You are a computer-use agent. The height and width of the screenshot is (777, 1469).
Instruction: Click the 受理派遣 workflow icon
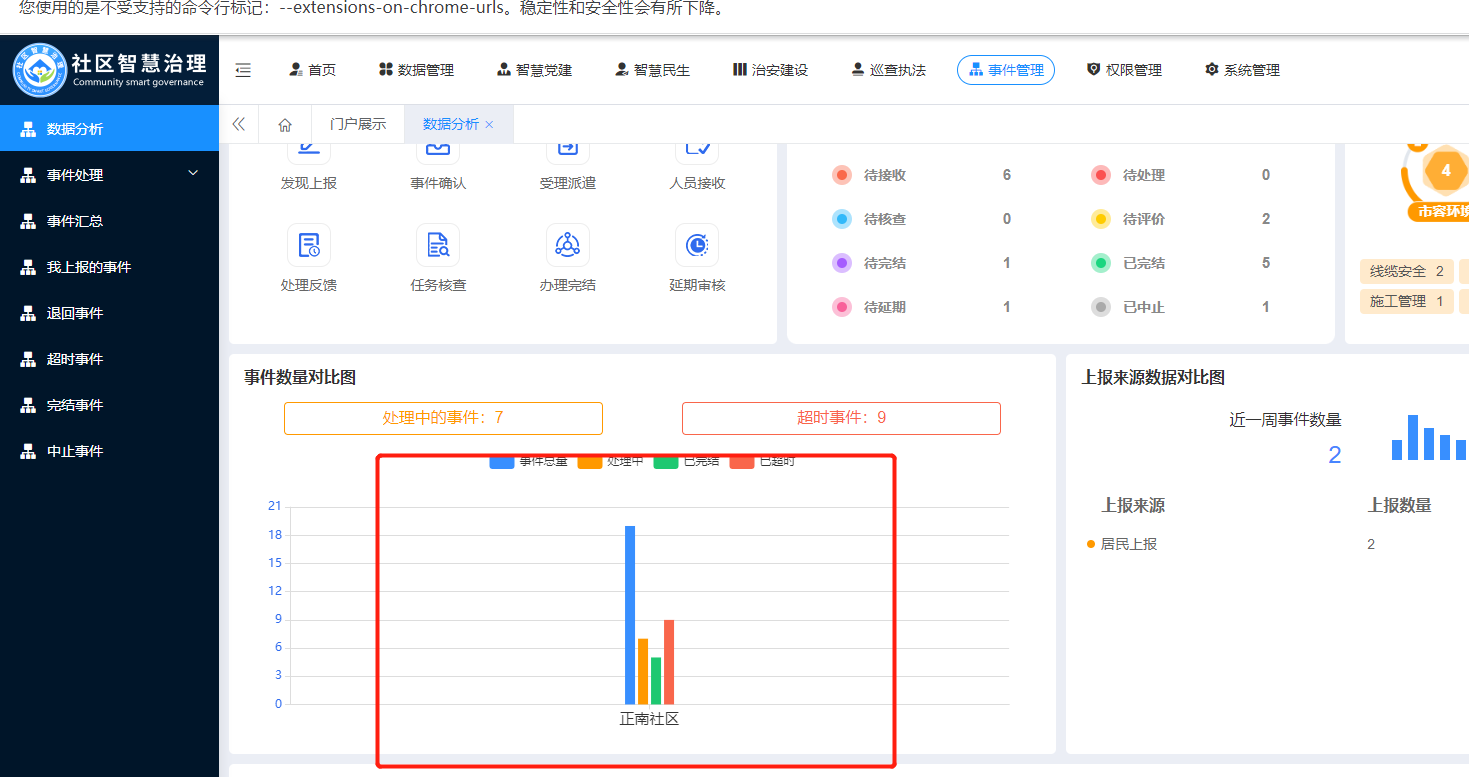point(568,154)
